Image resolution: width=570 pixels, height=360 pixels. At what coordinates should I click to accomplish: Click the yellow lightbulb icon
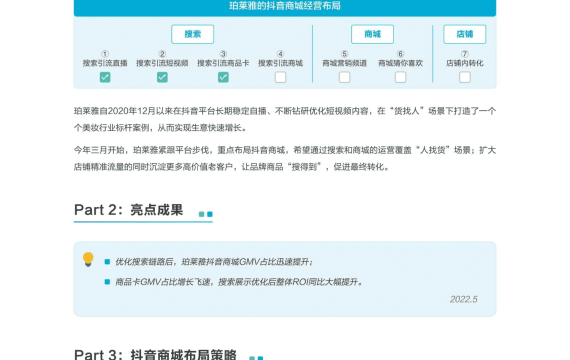tap(88, 259)
